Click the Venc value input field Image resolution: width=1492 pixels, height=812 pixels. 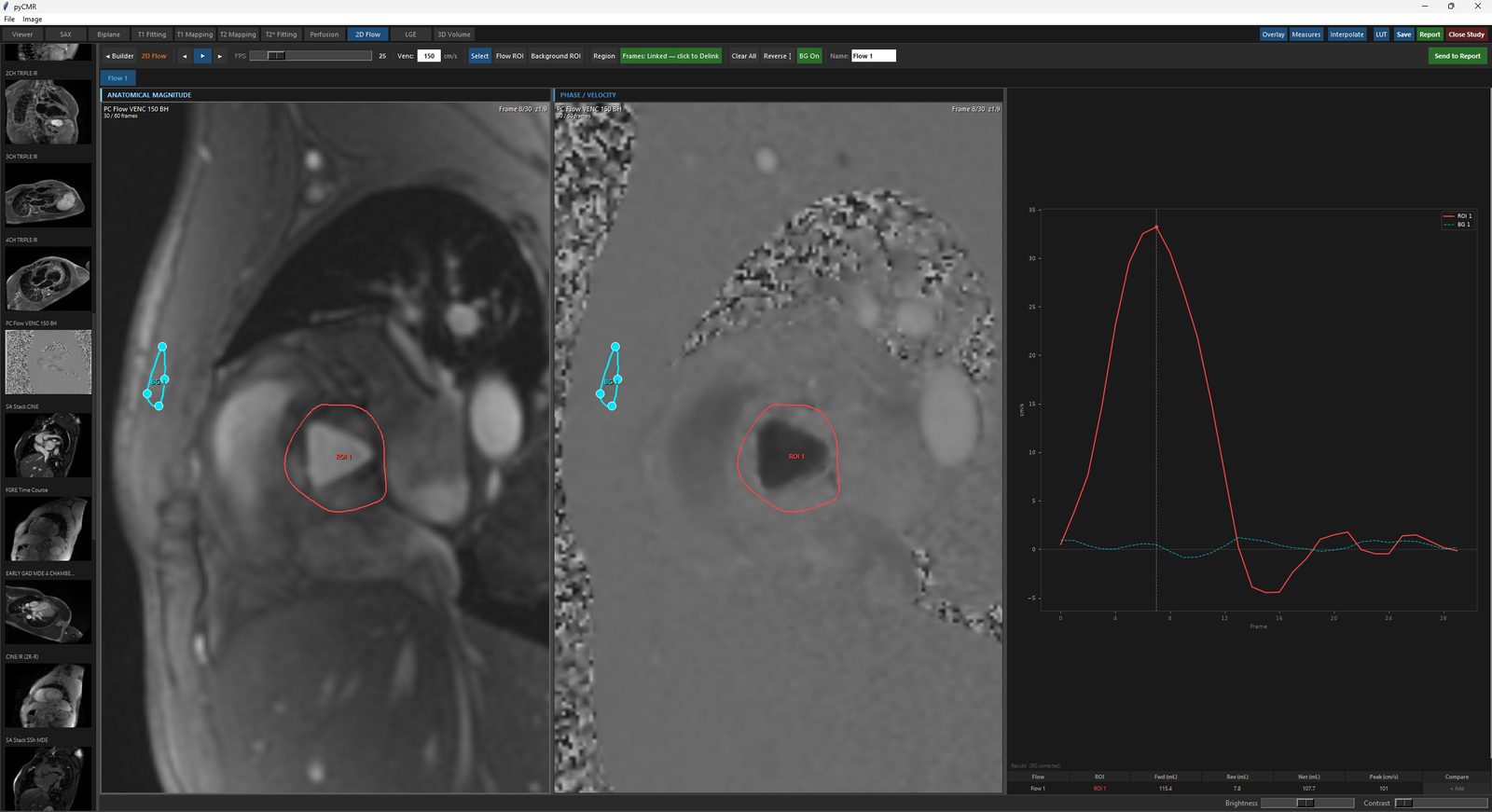click(429, 56)
